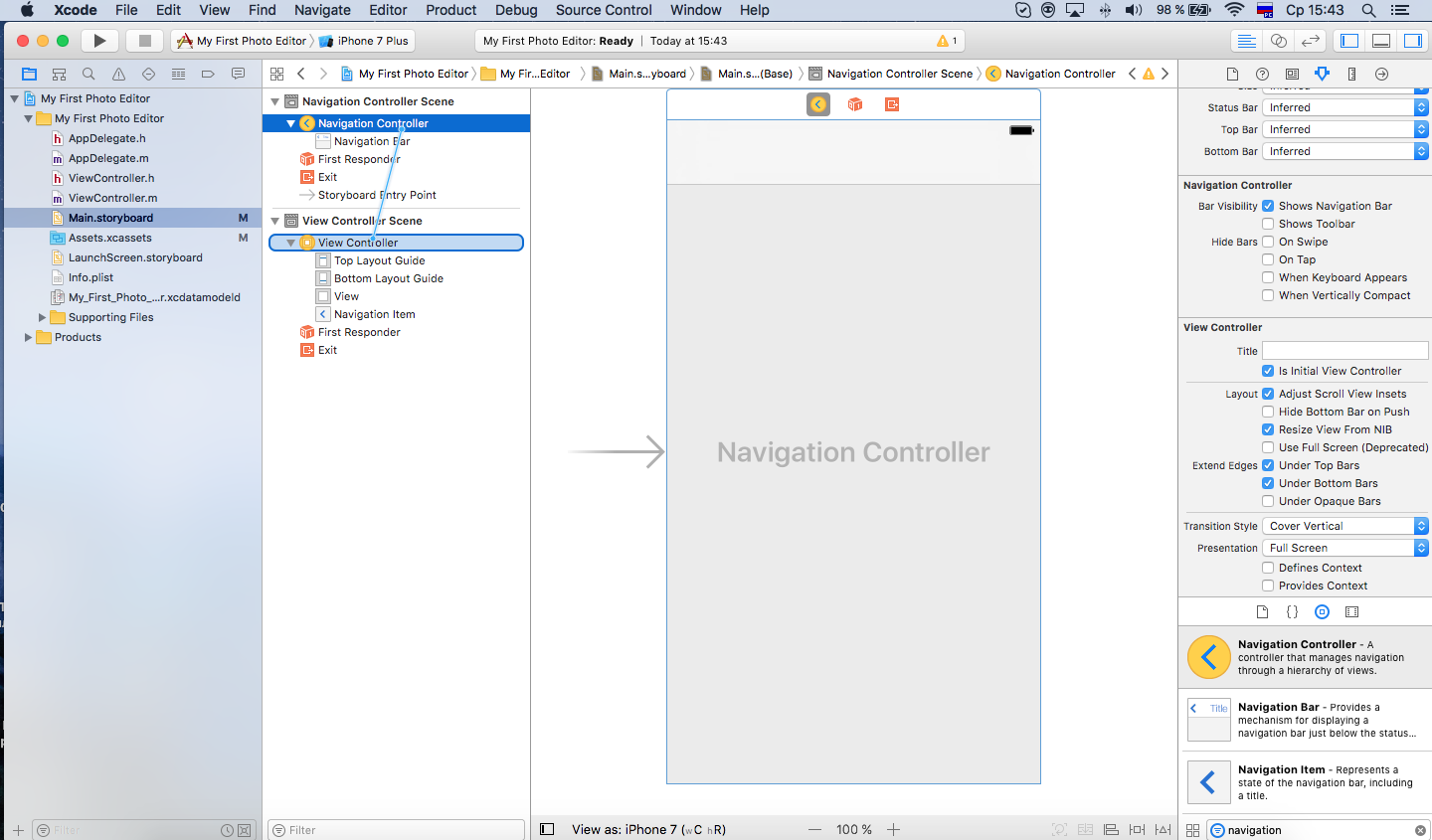This screenshot has width=1432, height=840.
Task: Select the iPhone 7 Plus destination
Action: (x=364, y=41)
